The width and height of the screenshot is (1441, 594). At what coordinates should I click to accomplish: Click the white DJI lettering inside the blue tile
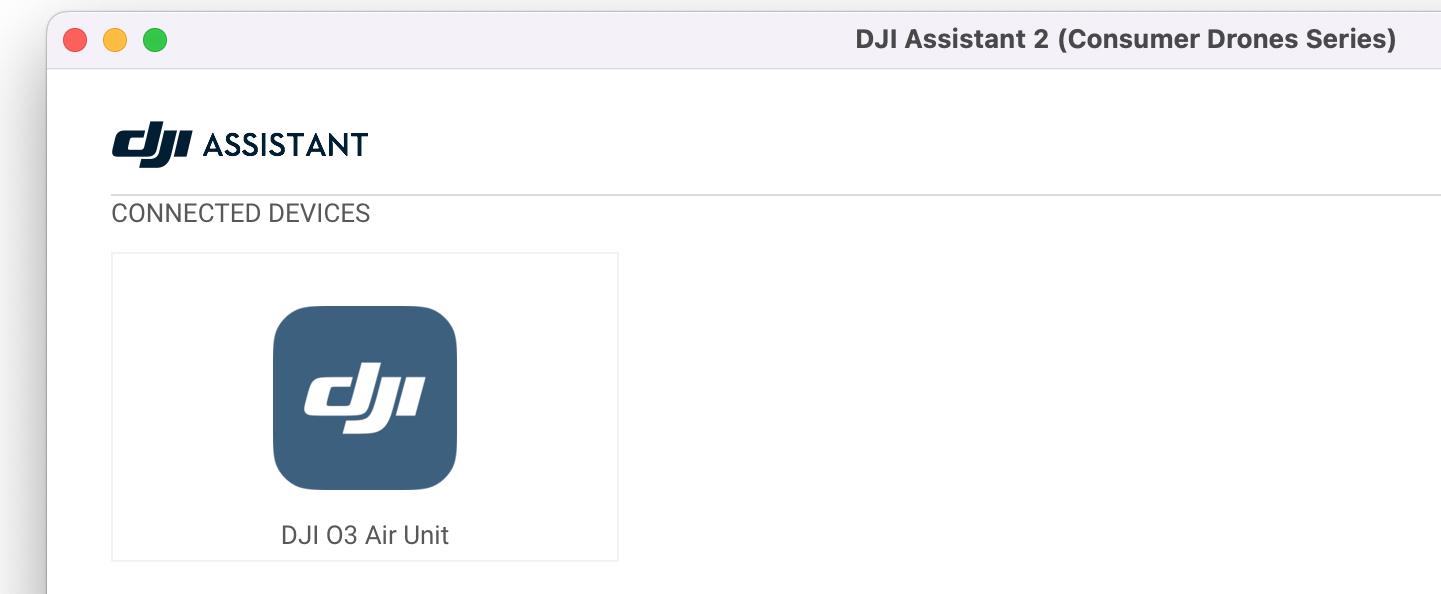pyautogui.click(x=365, y=400)
